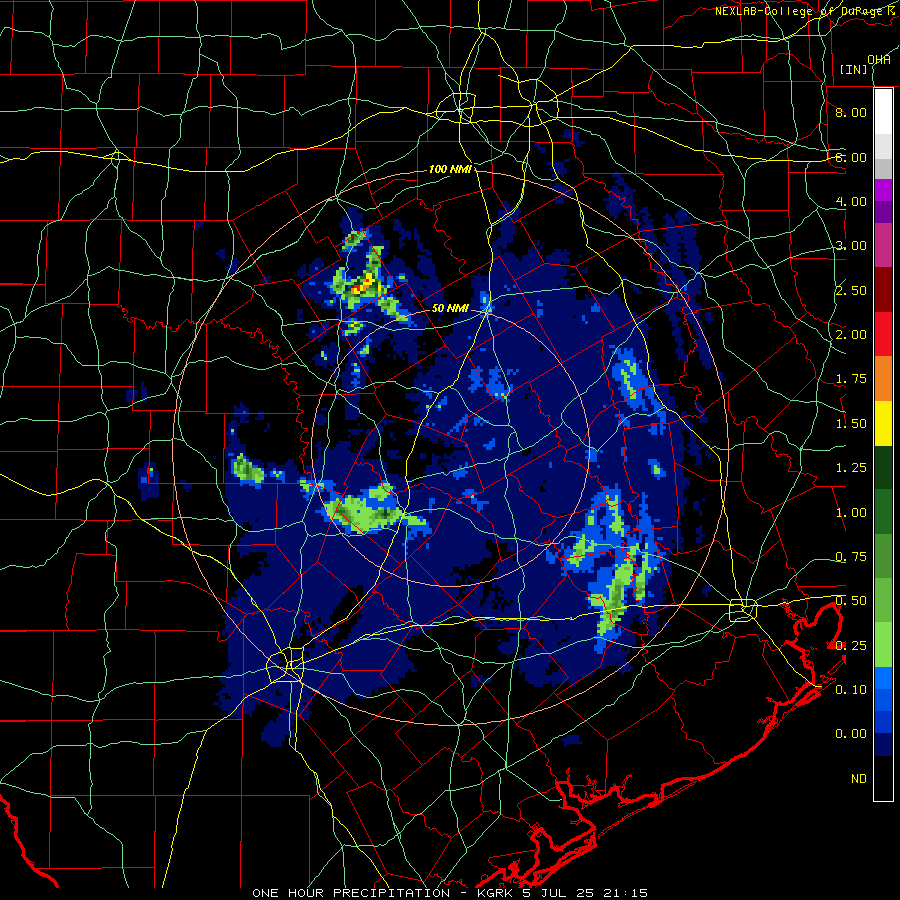This screenshot has height=900, width=900.
Task: Select the 1.75 legend value
Action: coord(851,379)
